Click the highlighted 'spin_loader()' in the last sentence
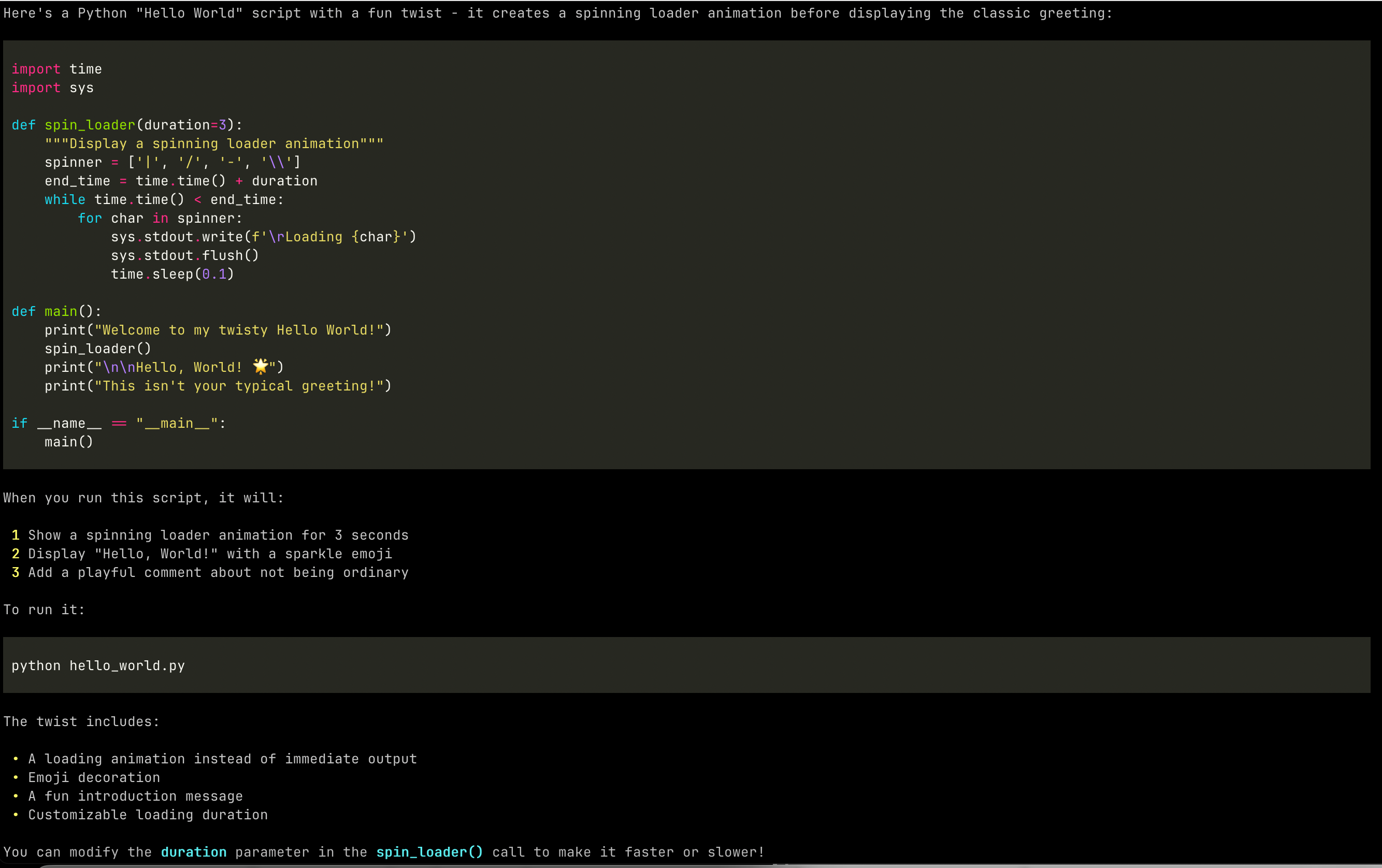The image size is (1382, 868). (429, 852)
